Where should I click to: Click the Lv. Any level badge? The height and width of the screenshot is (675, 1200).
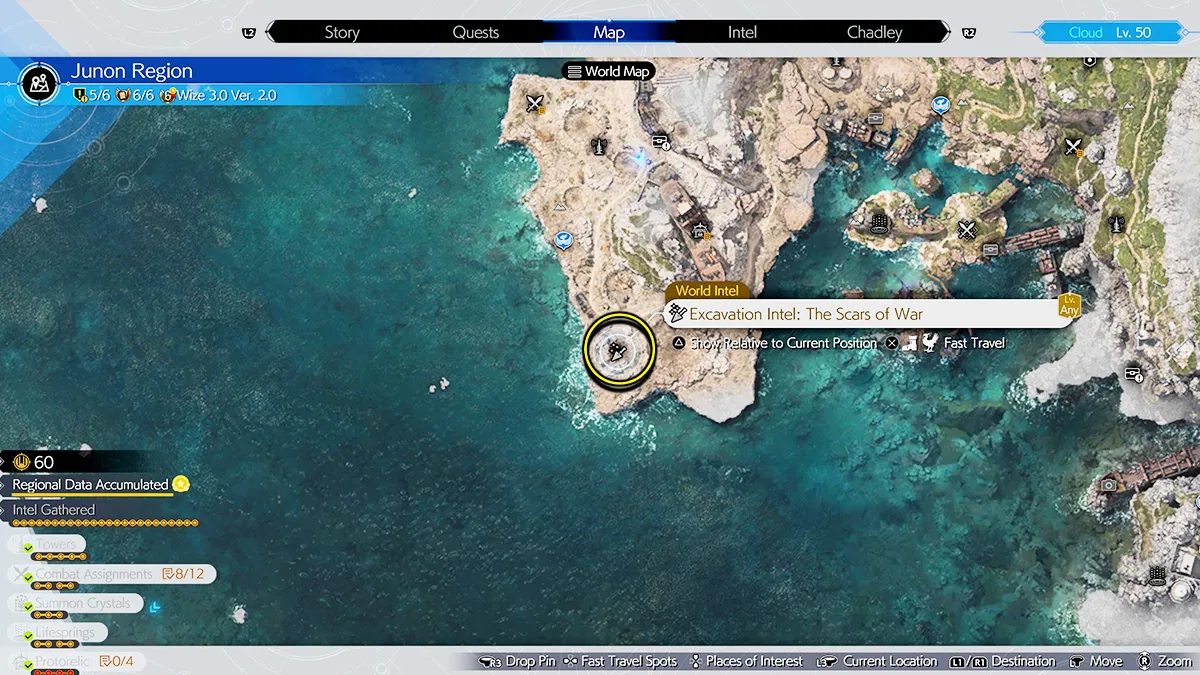tap(1069, 305)
